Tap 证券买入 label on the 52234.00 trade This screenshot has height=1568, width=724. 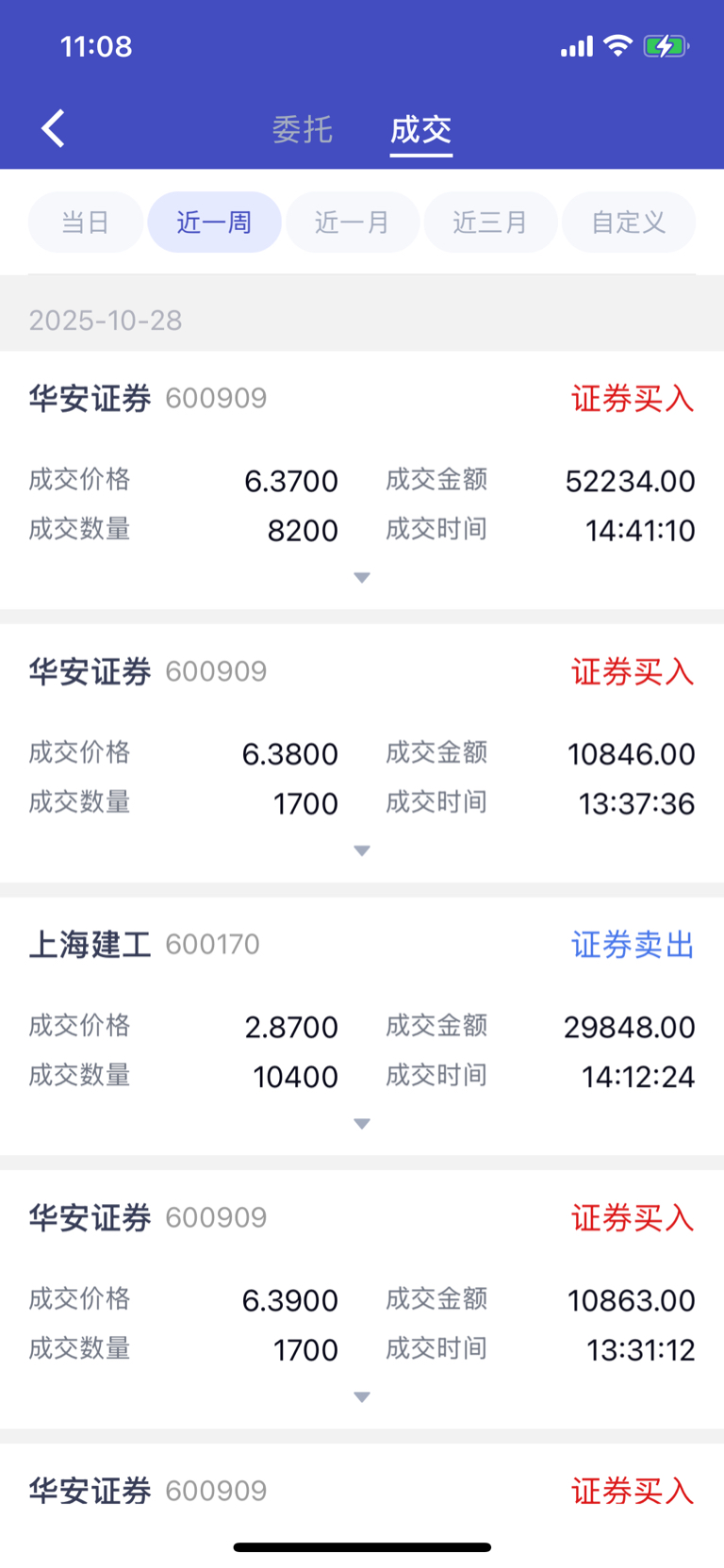(x=633, y=399)
